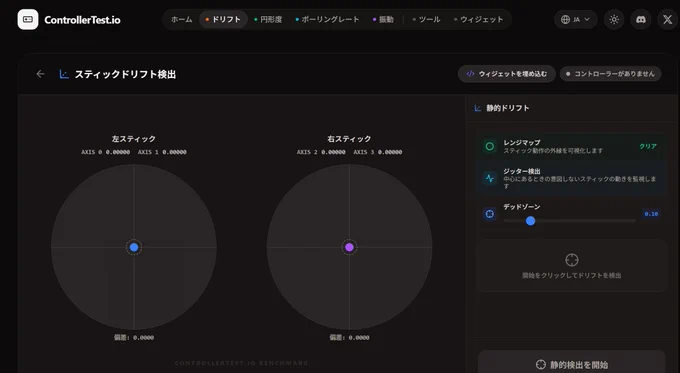The height and width of the screenshot is (373, 680).
Task: Click the 静的検出を開始 button
Action: (x=572, y=364)
